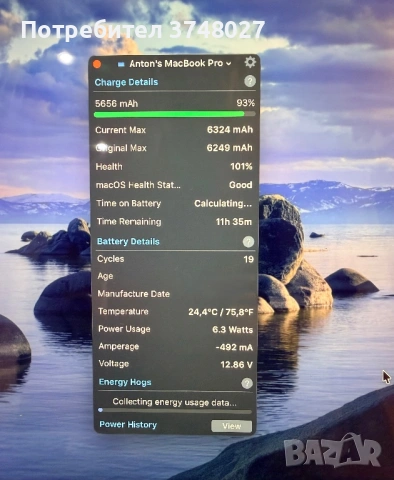This screenshot has width=394, height=480.
Task: Click the 12.86 V voltage value
Action: [x=237, y=365]
